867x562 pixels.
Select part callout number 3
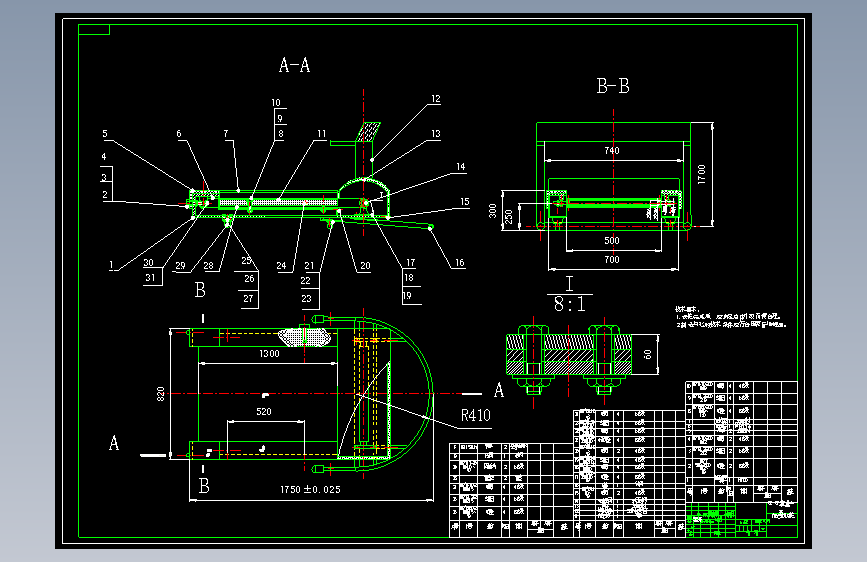(x=104, y=178)
